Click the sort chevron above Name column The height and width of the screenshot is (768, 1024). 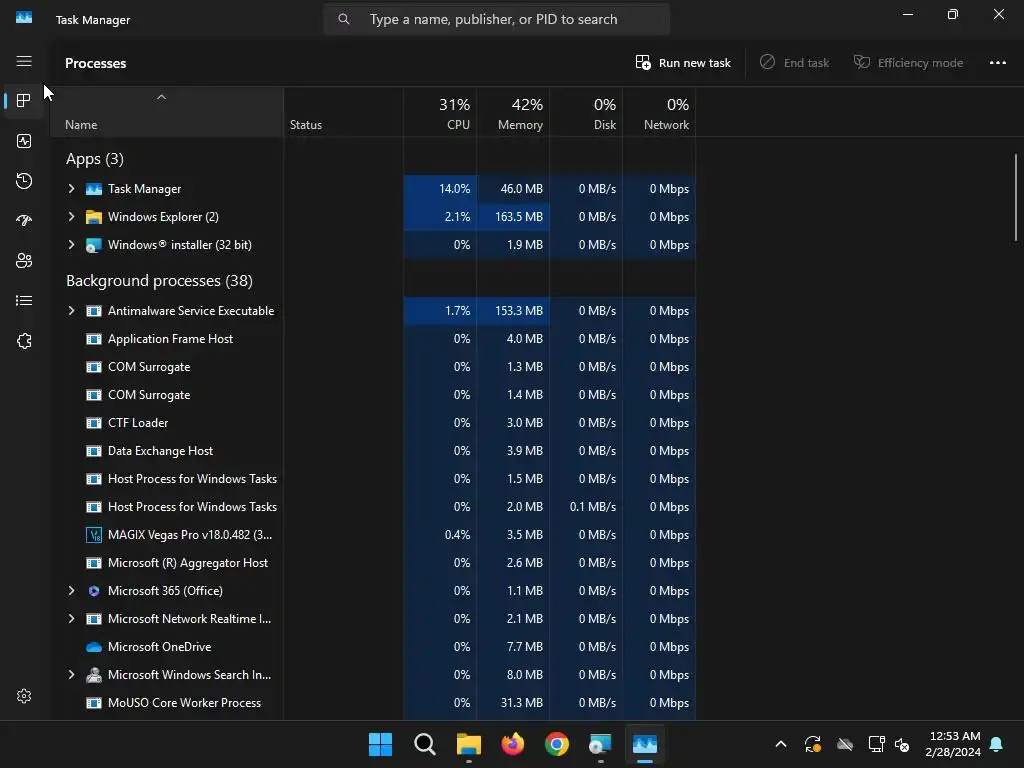point(161,97)
